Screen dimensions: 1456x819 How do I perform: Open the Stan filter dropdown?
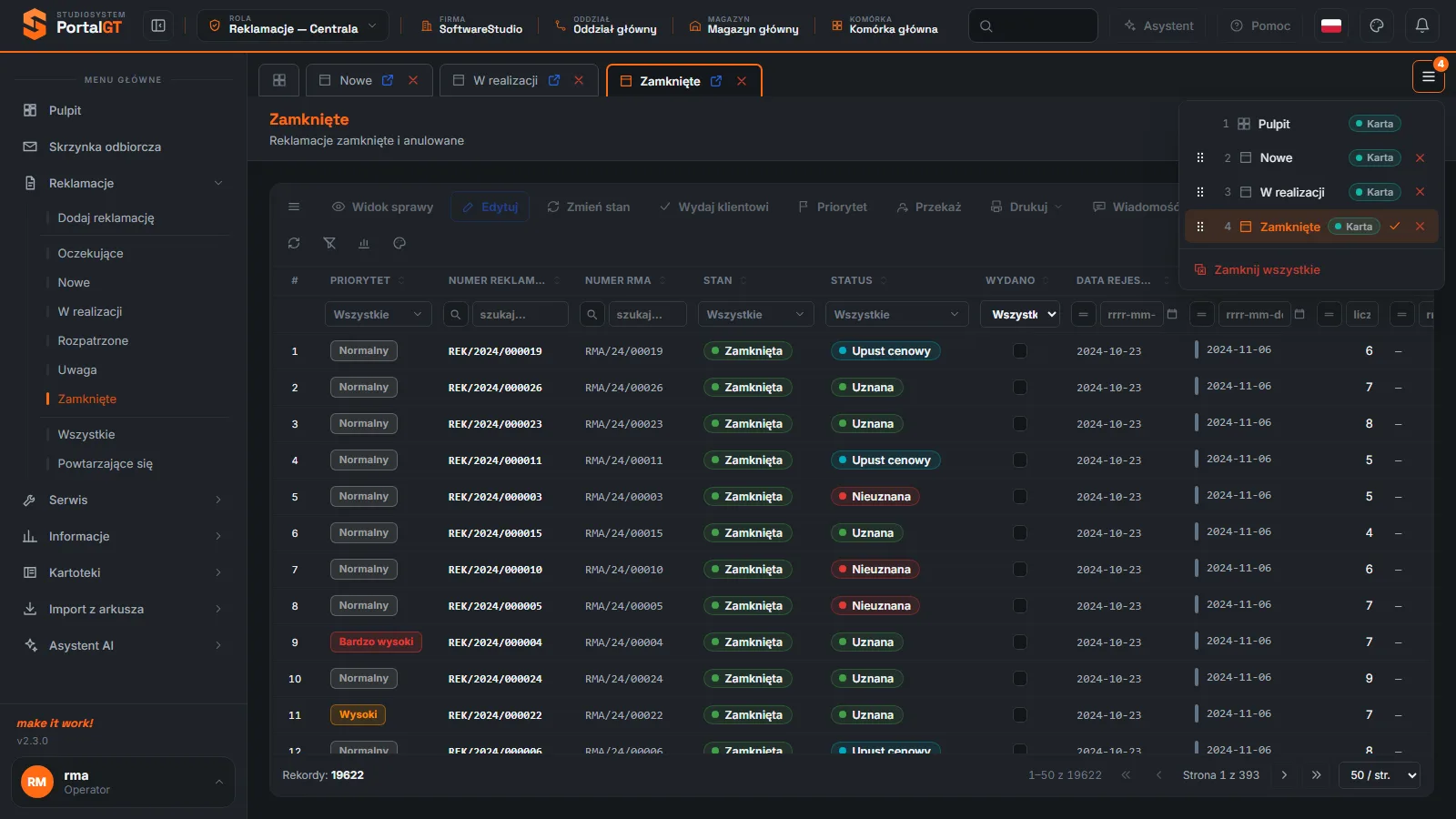pos(756,314)
